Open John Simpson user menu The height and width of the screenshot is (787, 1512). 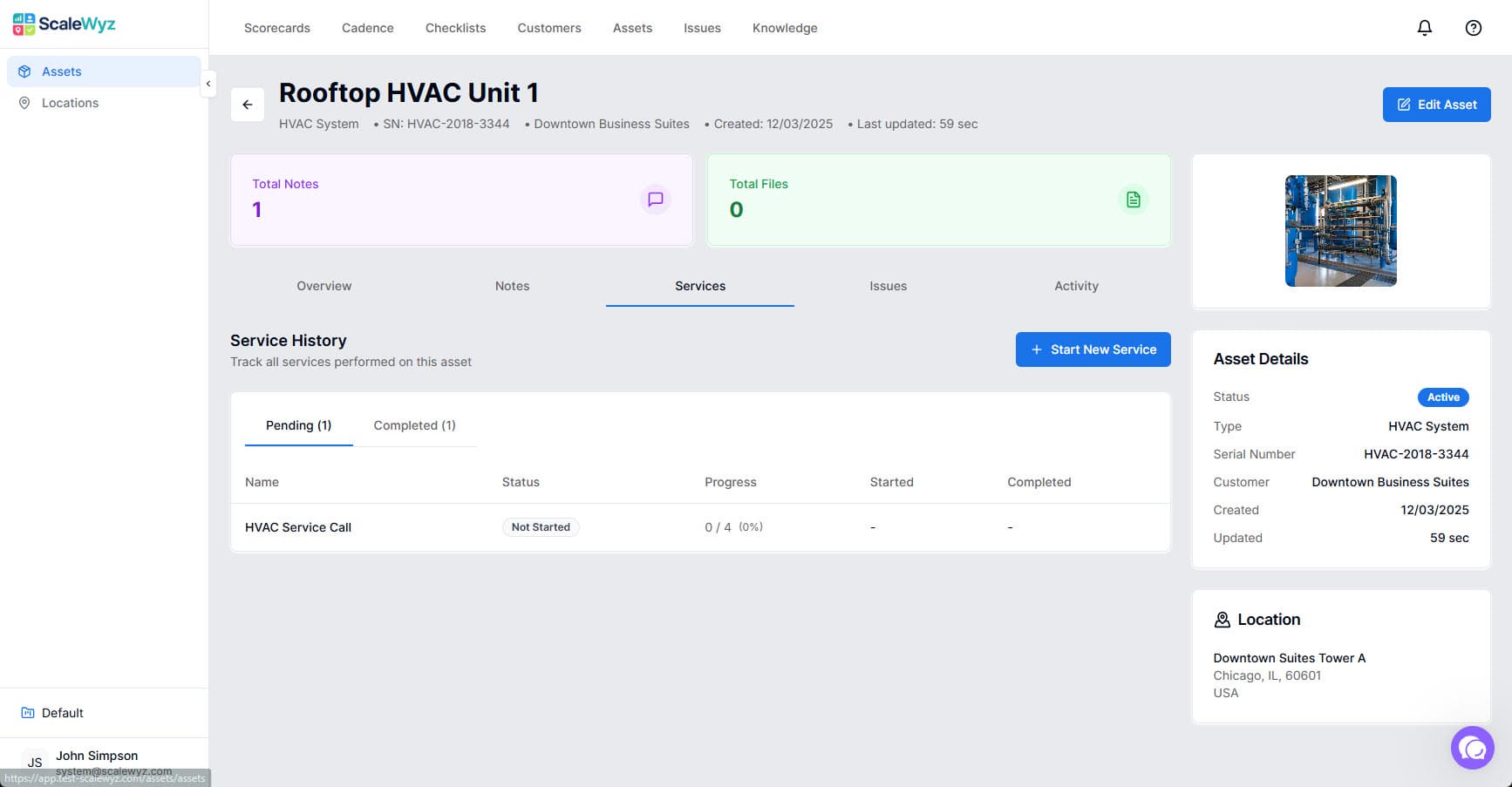click(x=96, y=756)
